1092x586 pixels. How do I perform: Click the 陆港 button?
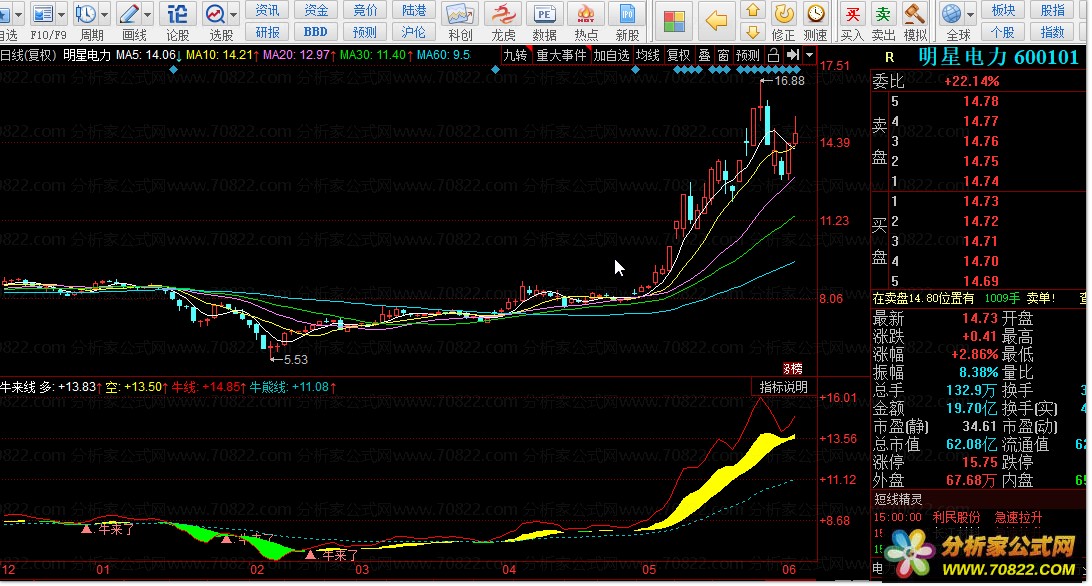(414, 10)
